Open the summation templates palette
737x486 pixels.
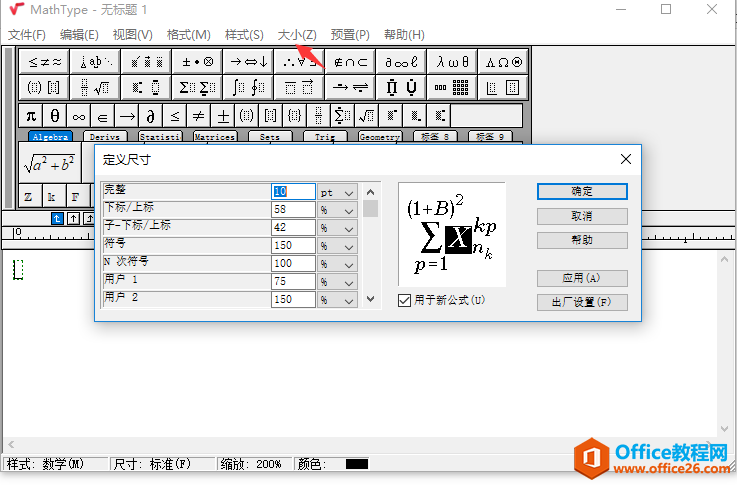pyautogui.click(x=198, y=87)
